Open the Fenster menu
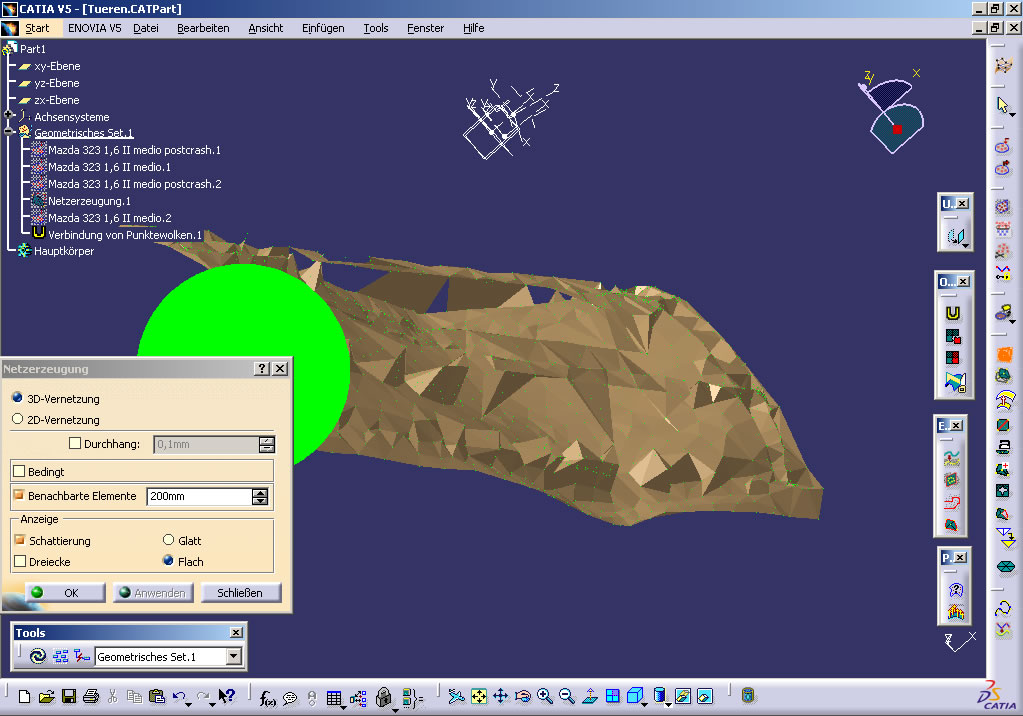This screenshot has height=716, width=1023. click(x=425, y=28)
